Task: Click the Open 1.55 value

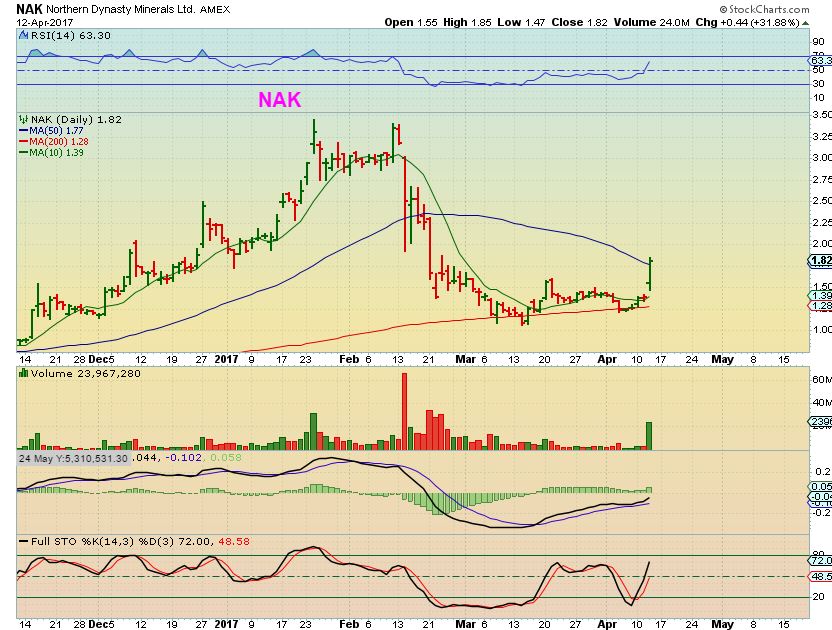Action: tap(411, 22)
